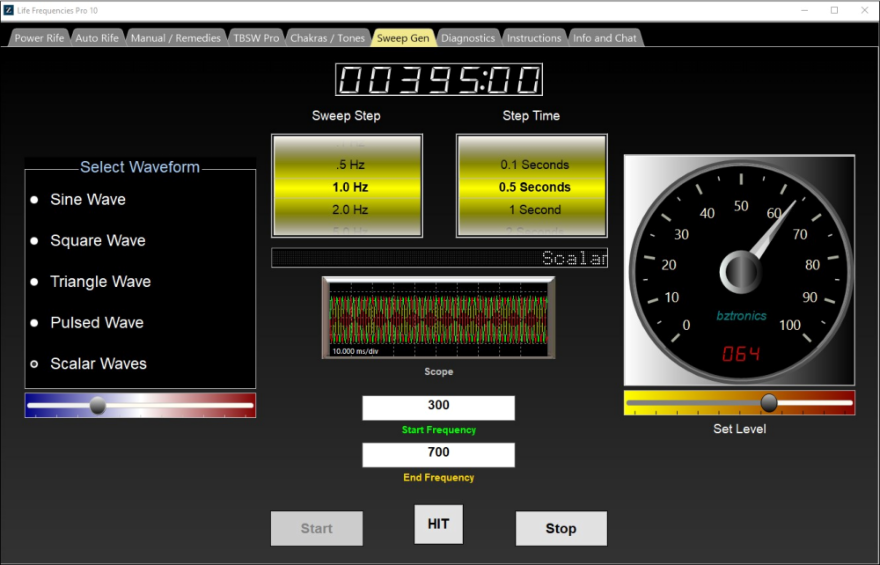Click the HIT button

click(438, 524)
